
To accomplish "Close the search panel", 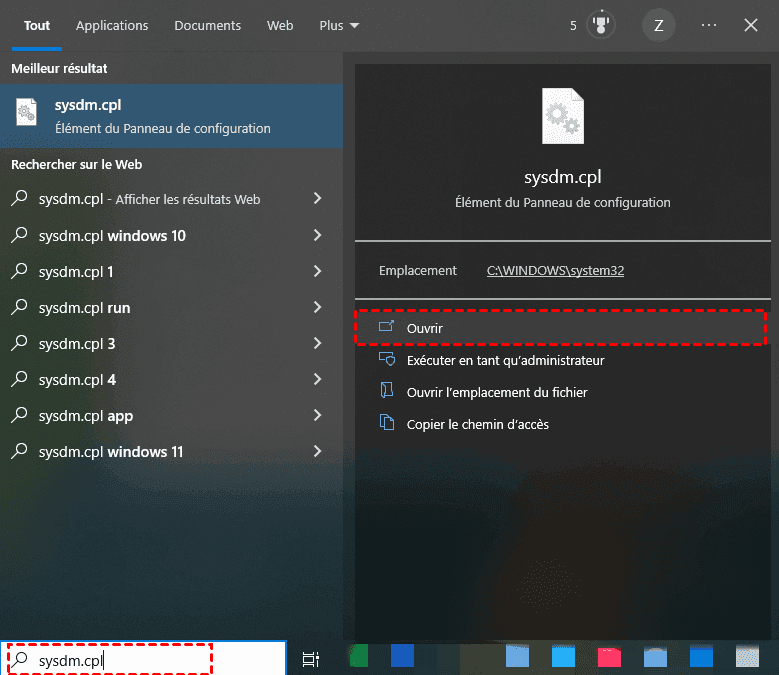I will pyautogui.click(x=751, y=25).
